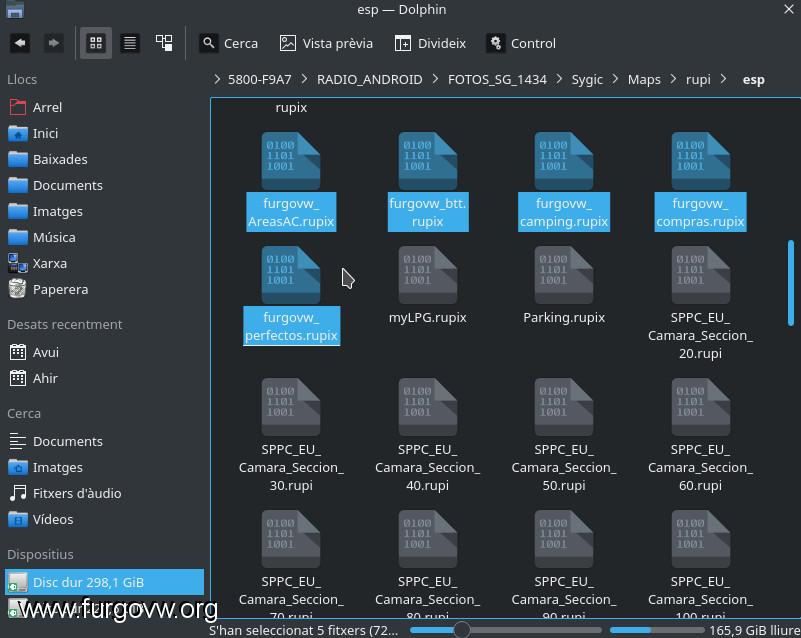Image resolution: width=801 pixels, height=638 pixels.
Task: Select the furgovw_AreasAC.rupix file icon
Action: coord(291,161)
